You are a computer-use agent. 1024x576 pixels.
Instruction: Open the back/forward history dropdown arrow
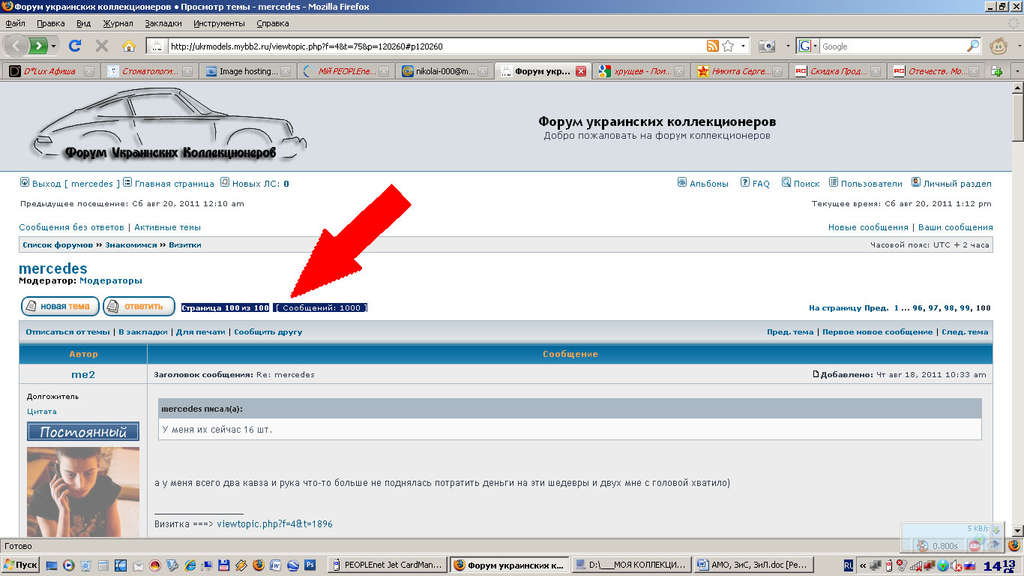pyautogui.click(x=54, y=46)
